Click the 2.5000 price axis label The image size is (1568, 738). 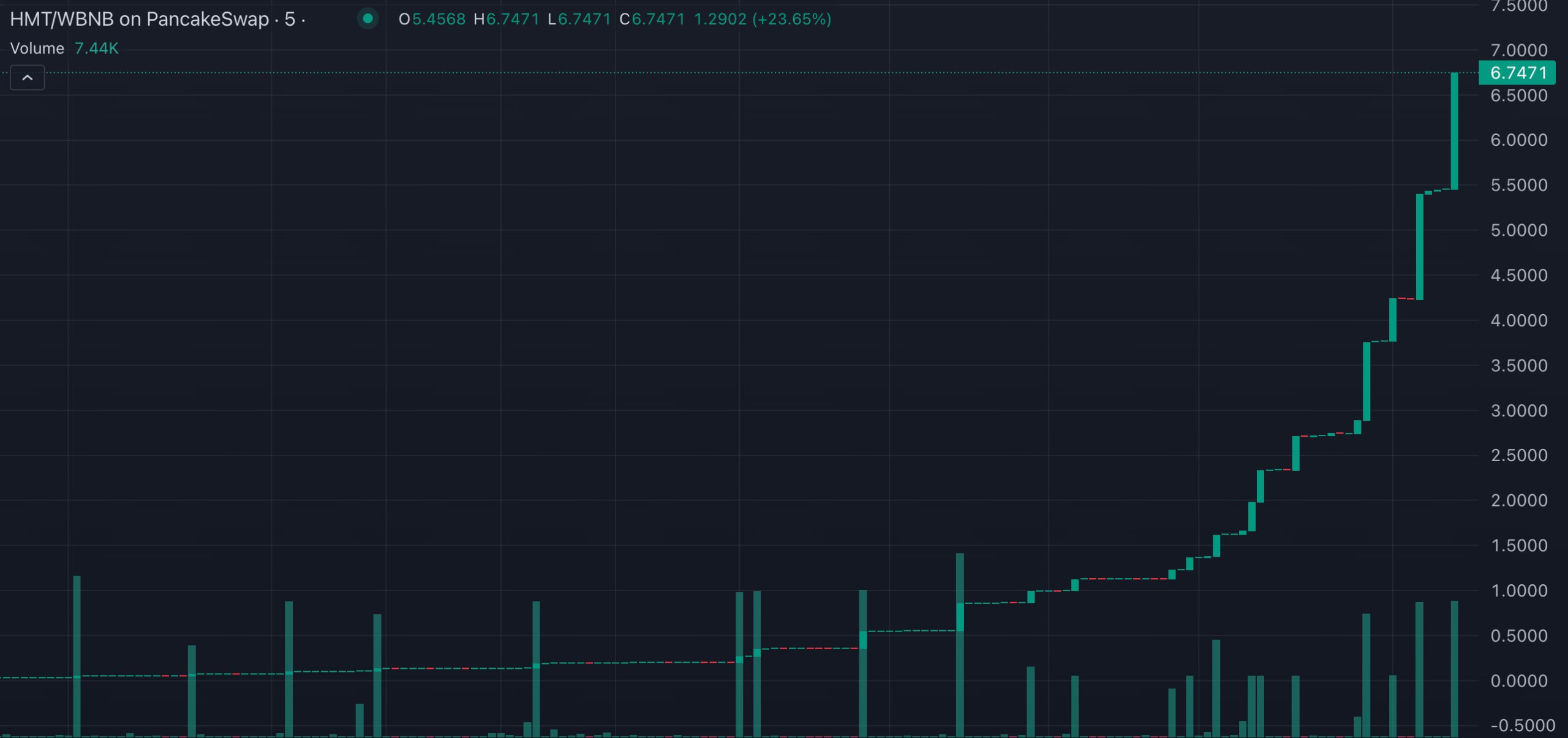pyautogui.click(x=1519, y=456)
